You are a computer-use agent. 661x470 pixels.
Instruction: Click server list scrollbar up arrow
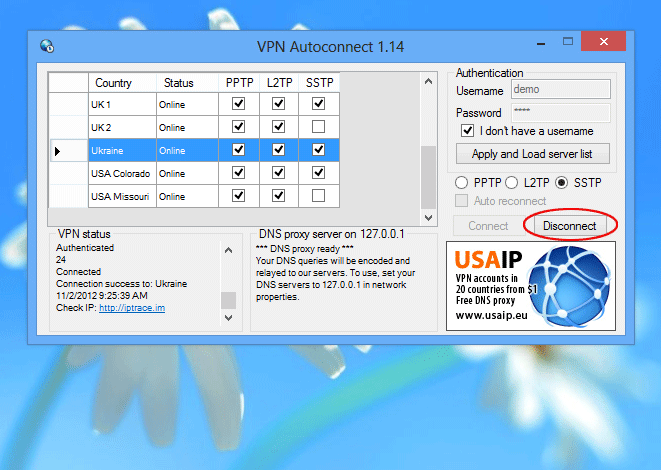tap(429, 81)
